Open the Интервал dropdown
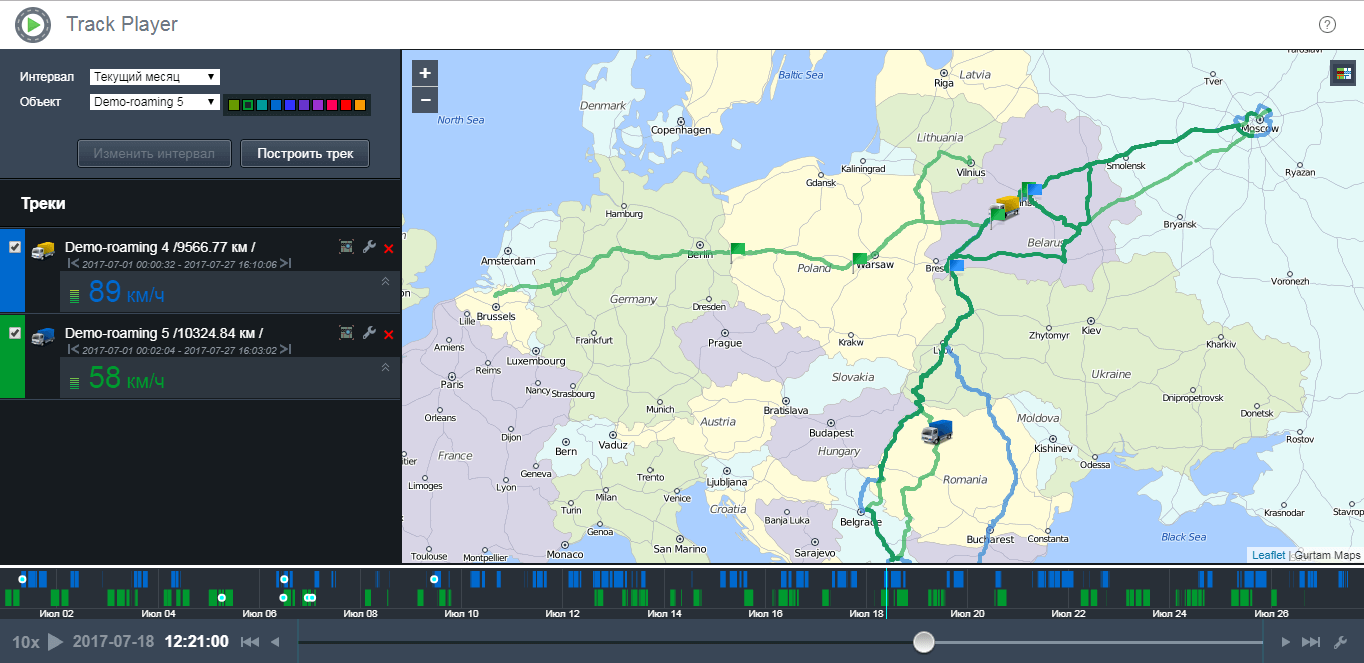The width and height of the screenshot is (1364, 663). 154,77
